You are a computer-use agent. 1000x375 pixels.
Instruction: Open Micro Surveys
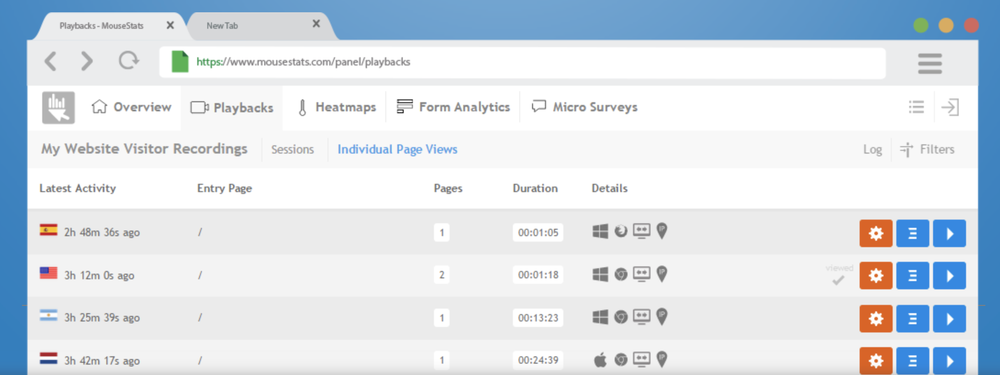point(585,107)
